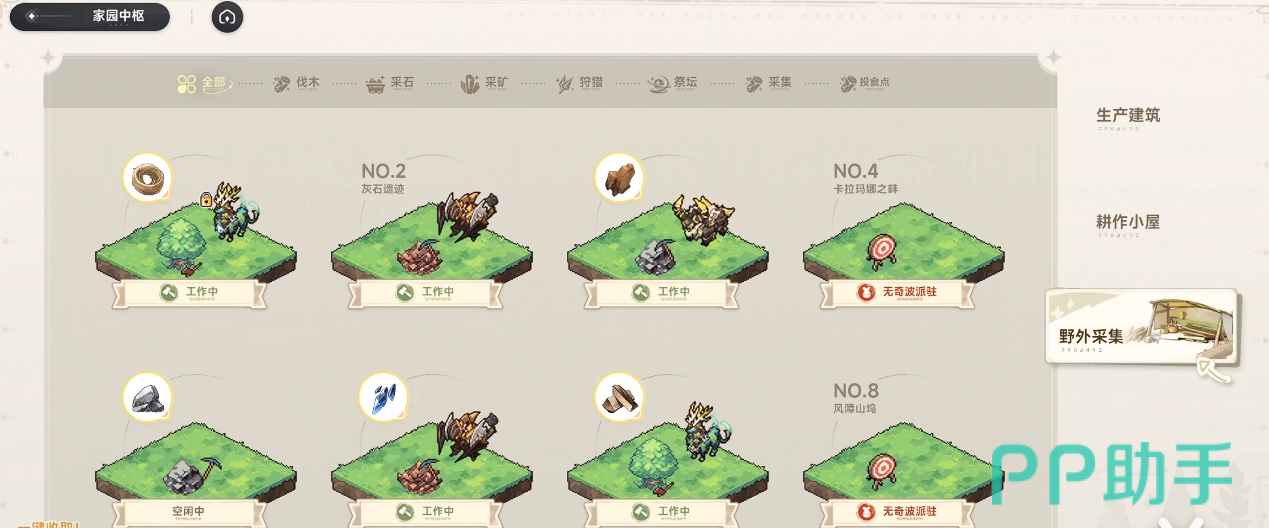Viewport: 1269px width, 528px height.
Task: Click the wood planks resource bubble icon
Action: (x=620, y=397)
